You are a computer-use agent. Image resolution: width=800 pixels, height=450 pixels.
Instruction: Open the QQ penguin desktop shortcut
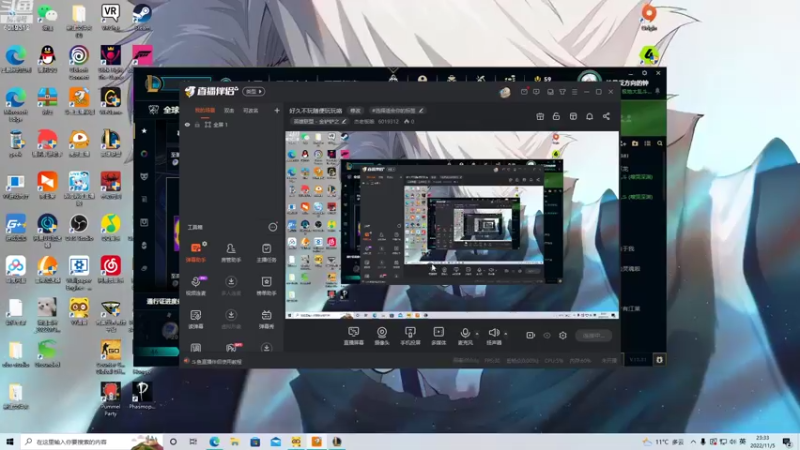click(x=47, y=59)
